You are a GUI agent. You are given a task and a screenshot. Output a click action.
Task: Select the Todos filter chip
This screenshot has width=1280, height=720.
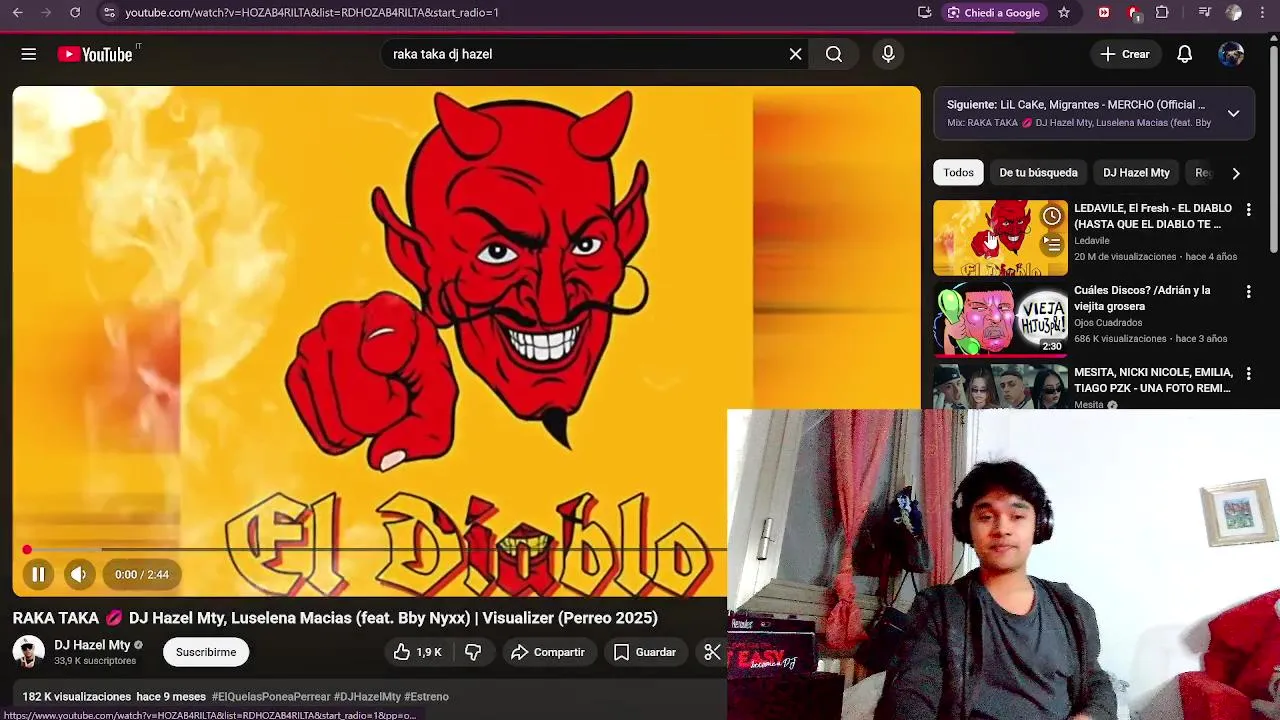pyautogui.click(x=958, y=173)
